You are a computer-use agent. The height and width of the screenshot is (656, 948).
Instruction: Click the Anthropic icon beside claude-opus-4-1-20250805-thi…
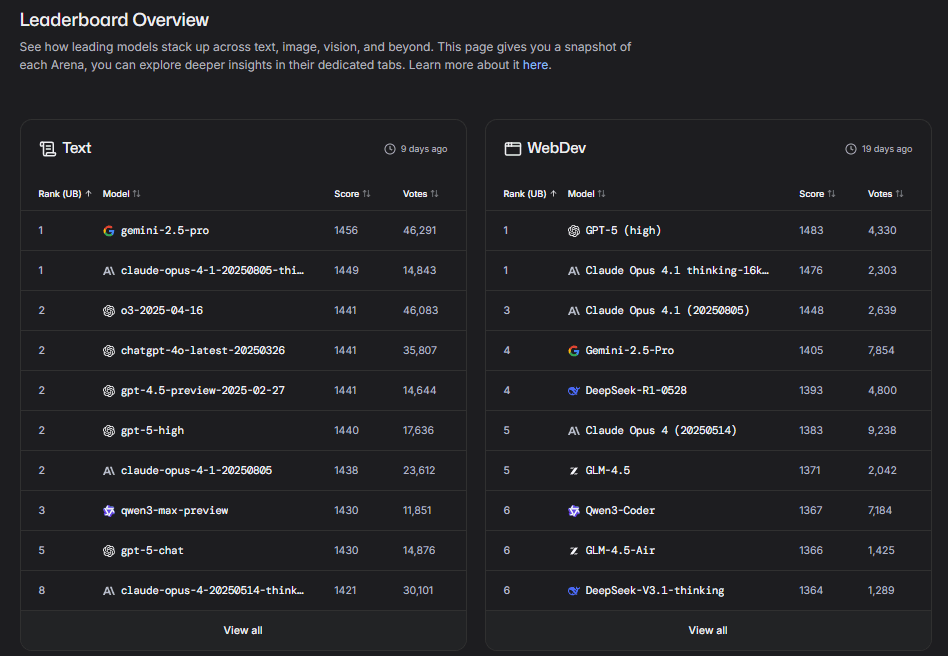pos(109,270)
